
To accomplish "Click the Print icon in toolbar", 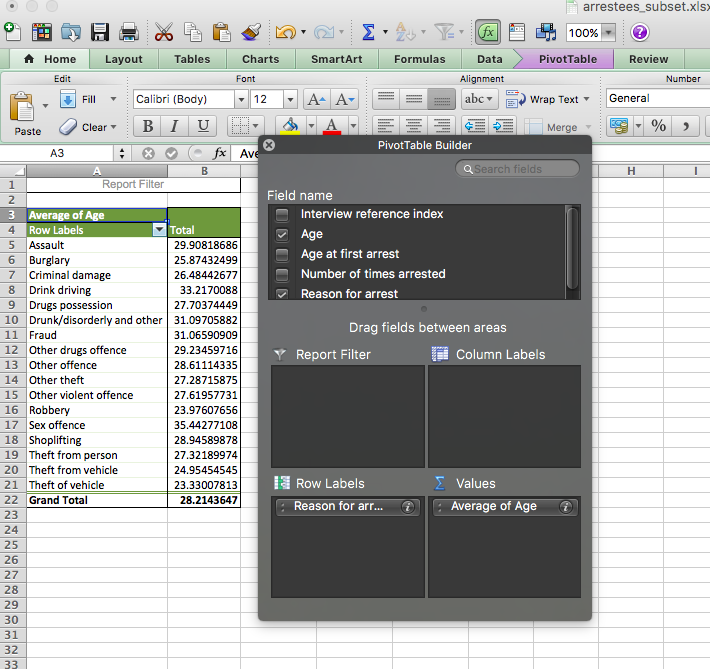I will pos(128,32).
